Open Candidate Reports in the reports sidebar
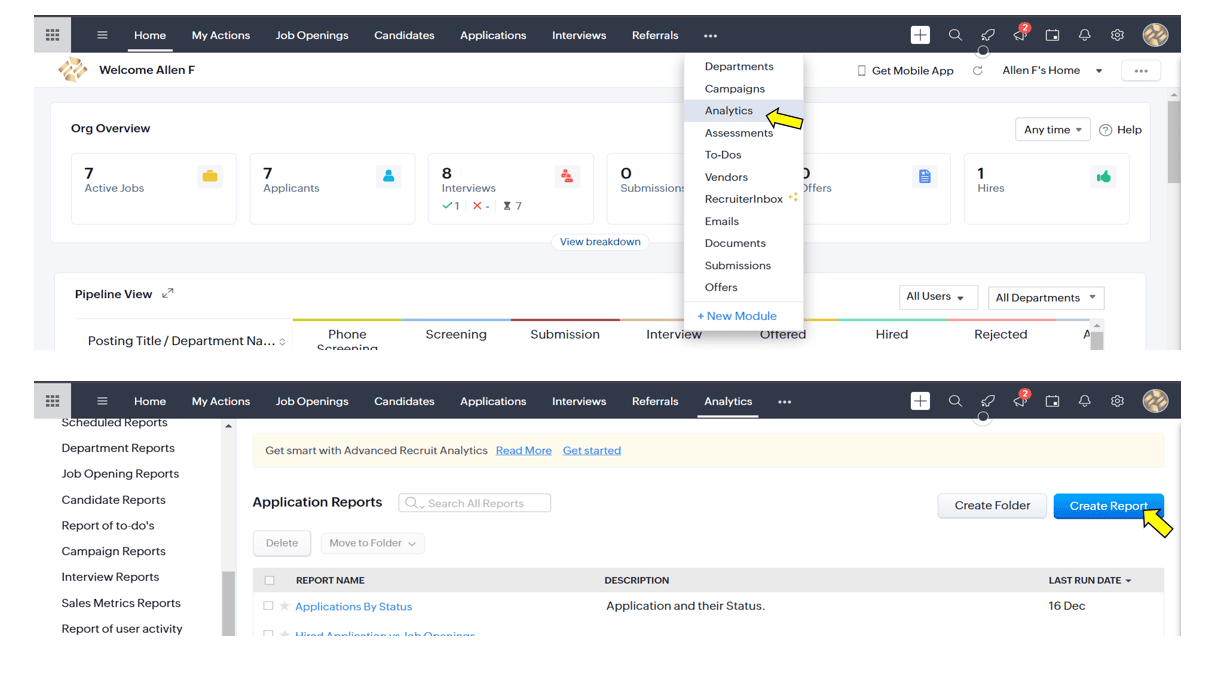 [x=114, y=500]
